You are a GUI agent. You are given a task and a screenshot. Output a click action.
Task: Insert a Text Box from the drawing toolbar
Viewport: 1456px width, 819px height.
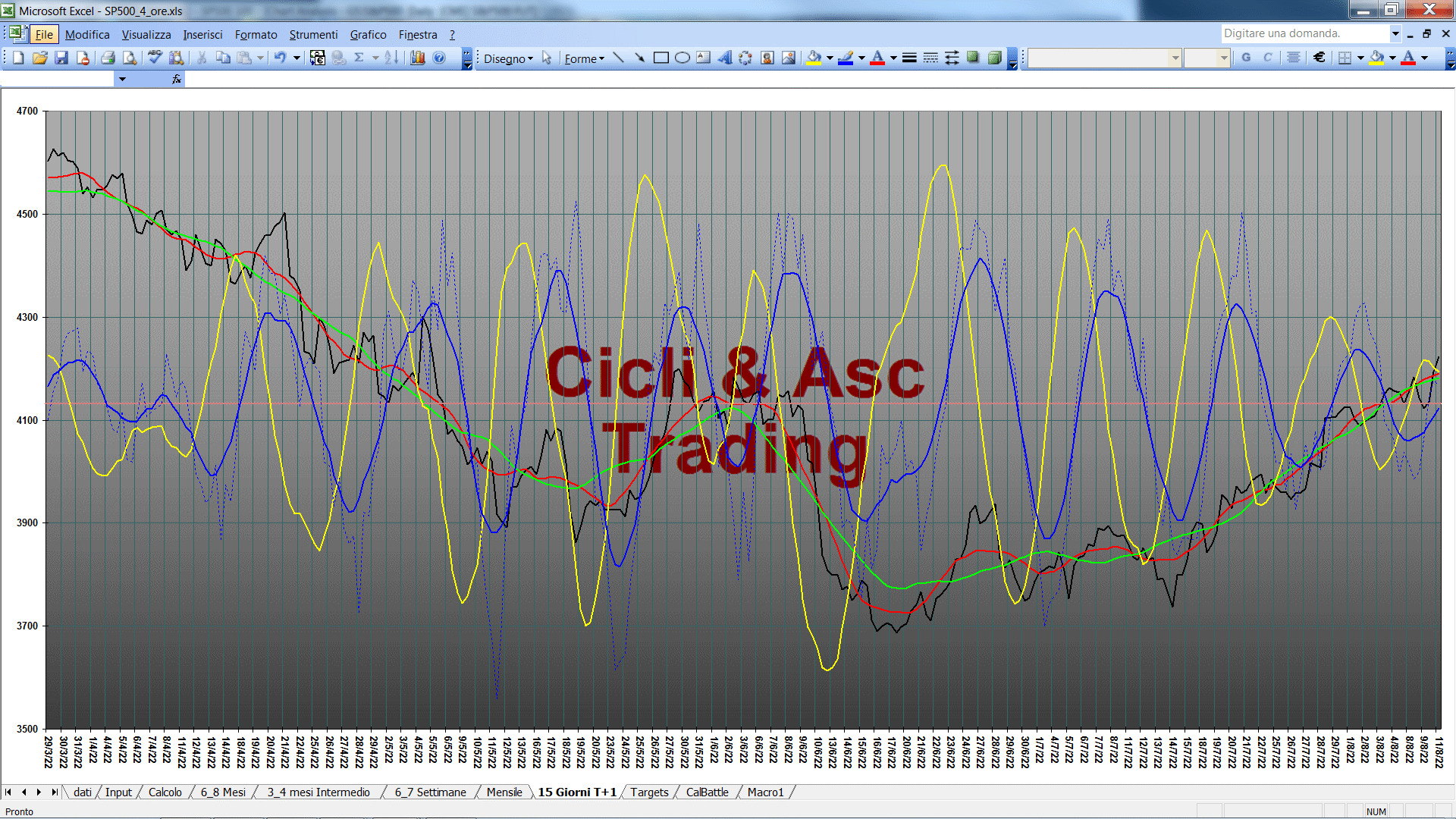pos(703,58)
